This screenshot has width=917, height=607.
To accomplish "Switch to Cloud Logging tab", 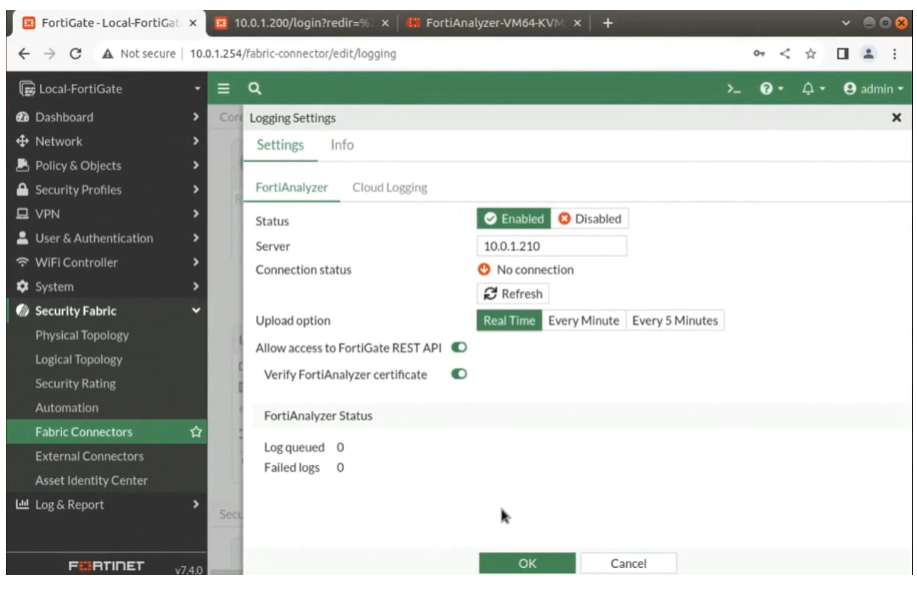I will 389,188.
